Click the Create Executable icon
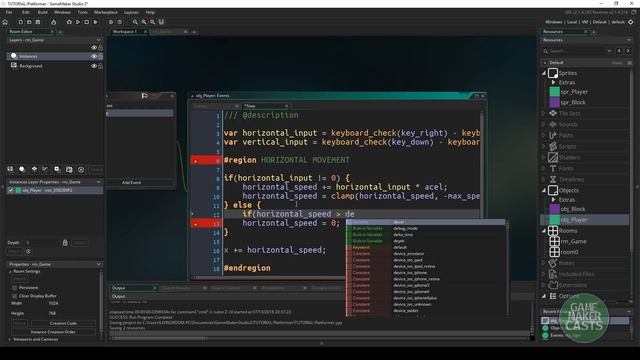Viewport: 640px width, 360px height. tap(53, 22)
